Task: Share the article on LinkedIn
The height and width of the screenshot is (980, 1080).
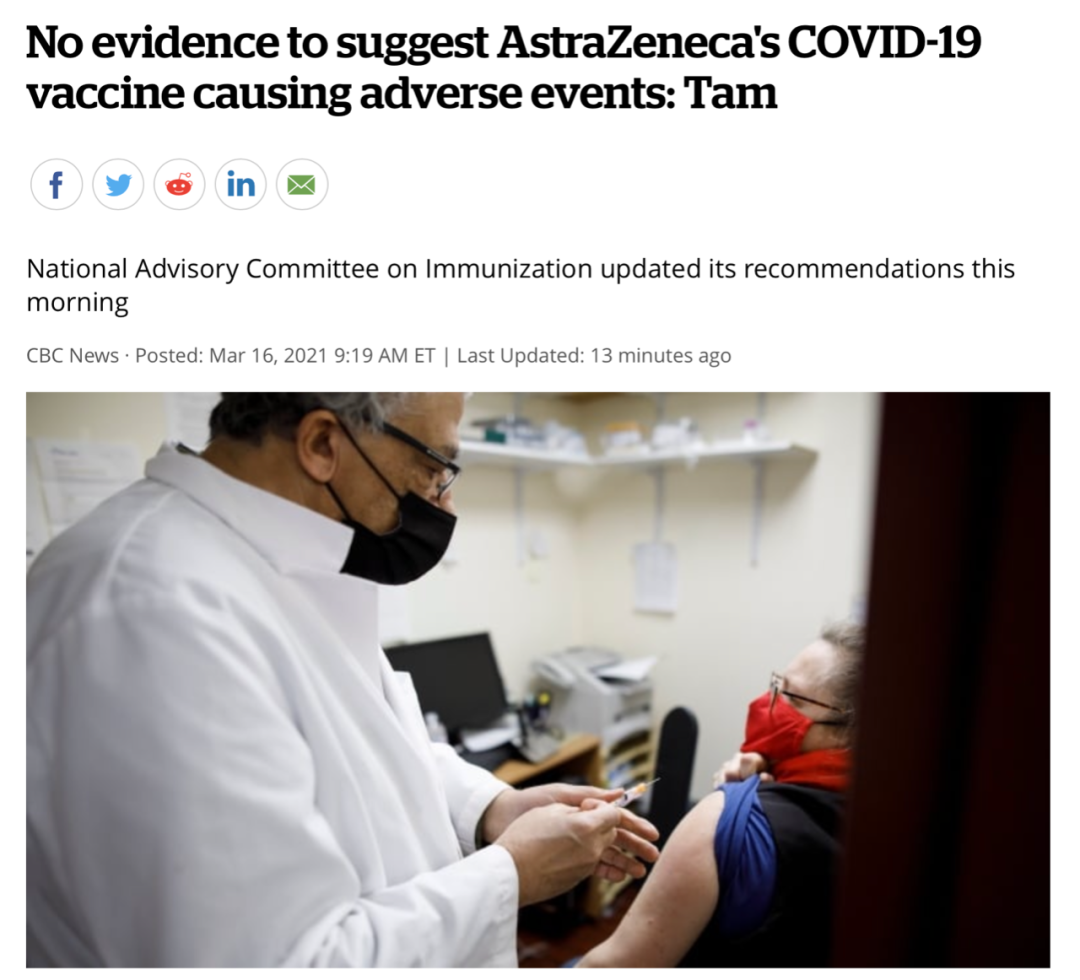Action: (x=240, y=185)
